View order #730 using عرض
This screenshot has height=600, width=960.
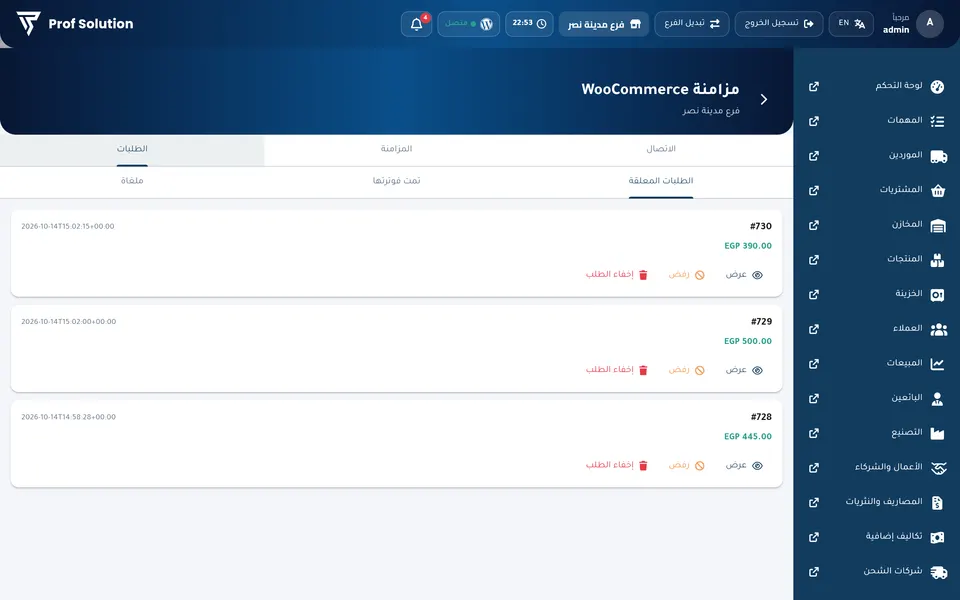coord(744,275)
